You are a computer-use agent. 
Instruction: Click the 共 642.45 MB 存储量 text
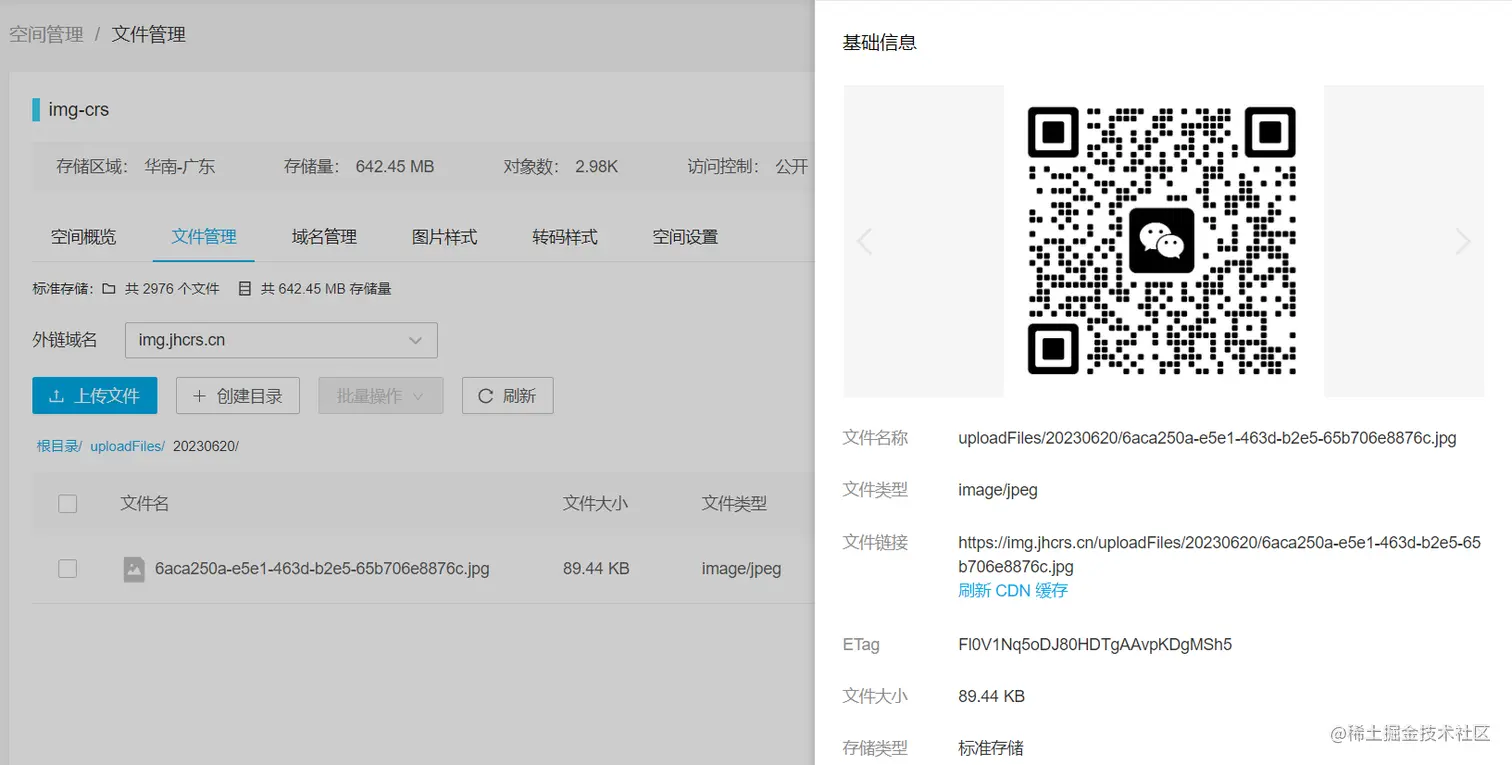tap(326, 289)
